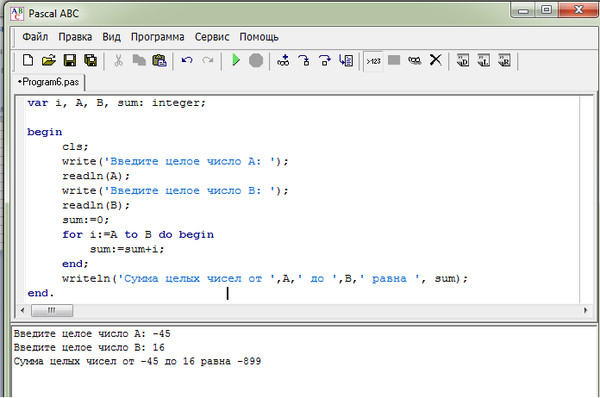600x398 pixels.
Task: Click the toolbar icon labeled D
Action: tap(463, 60)
